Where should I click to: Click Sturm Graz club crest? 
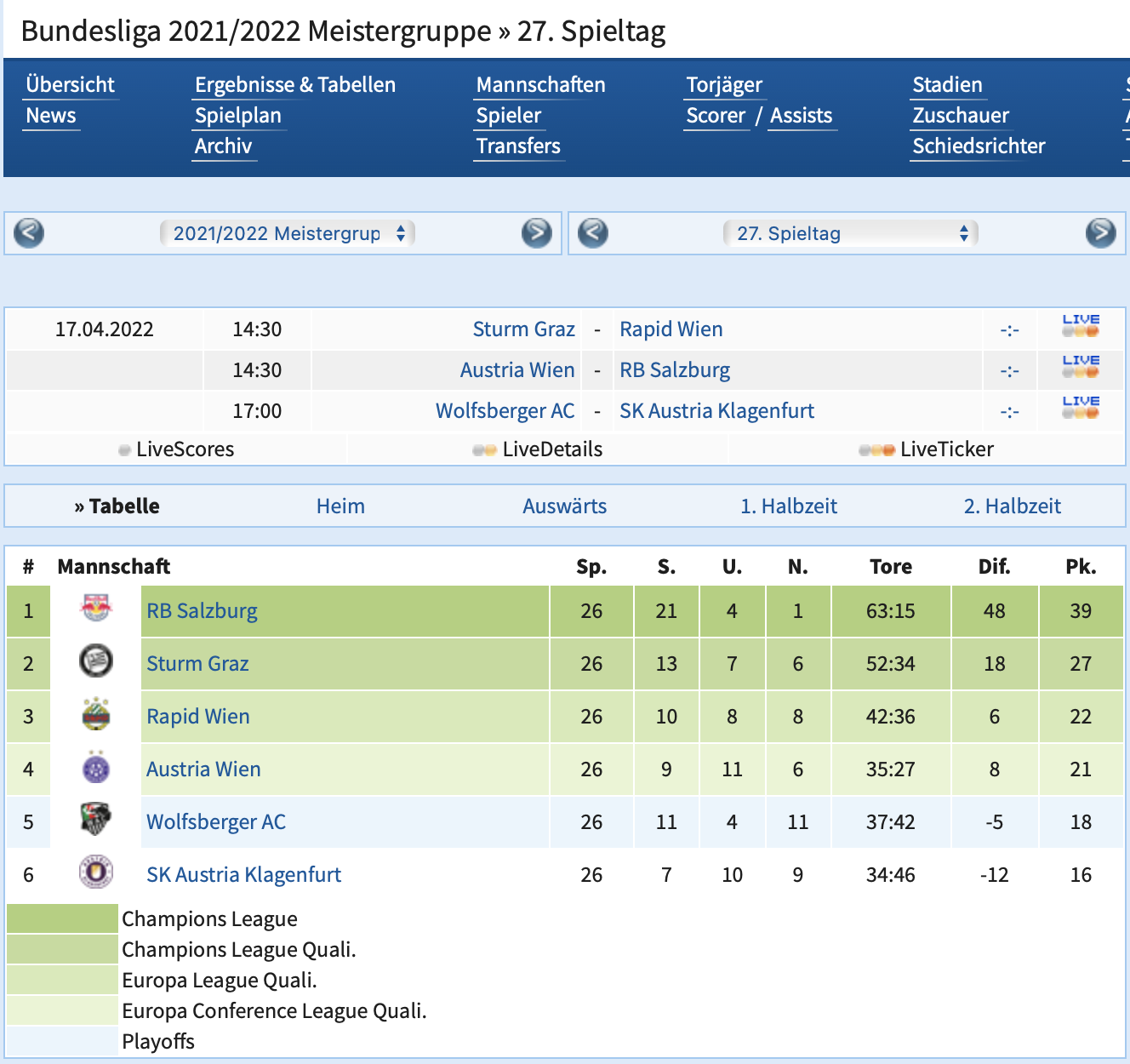(x=96, y=661)
